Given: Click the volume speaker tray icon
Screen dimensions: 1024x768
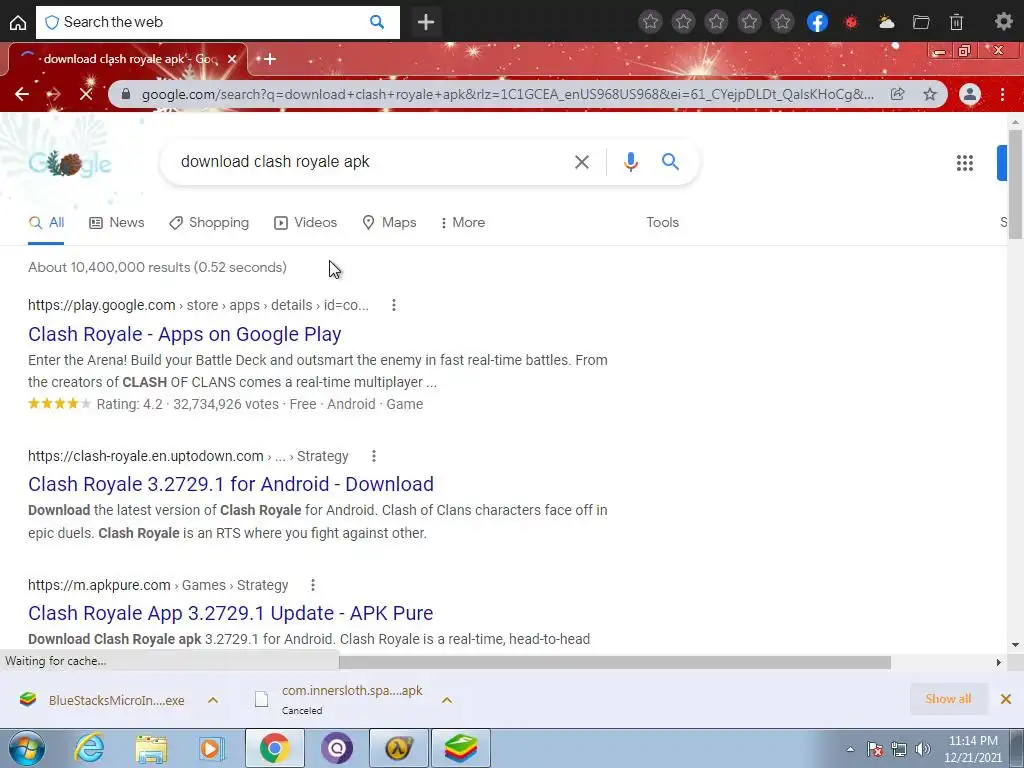Looking at the screenshot, I should click(922, 749).
